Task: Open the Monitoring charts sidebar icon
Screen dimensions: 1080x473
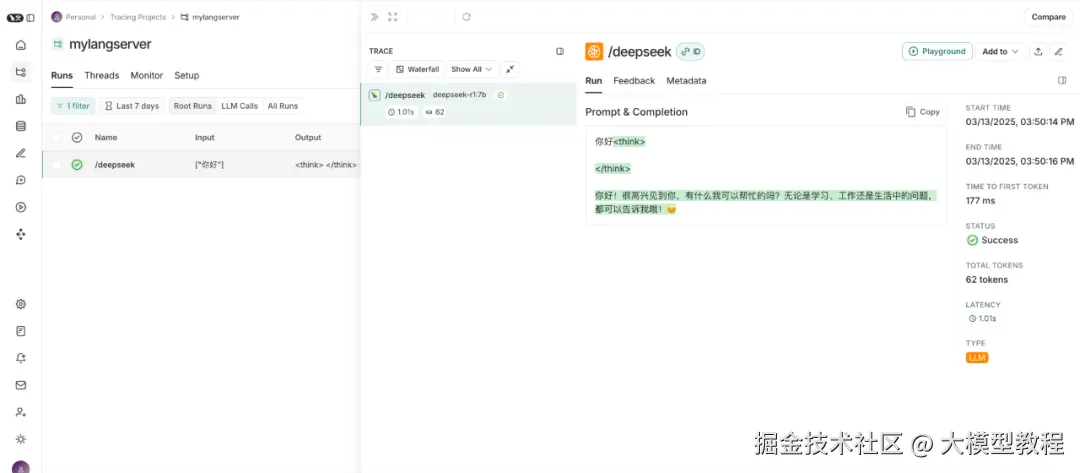Action: click(x=21, y=99)
